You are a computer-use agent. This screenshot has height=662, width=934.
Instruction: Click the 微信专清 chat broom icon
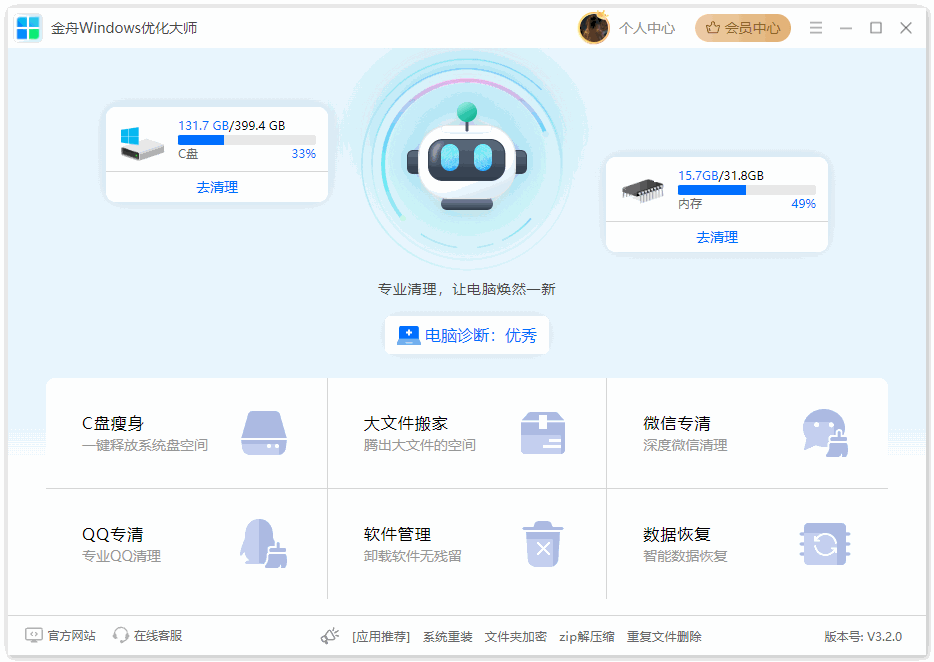825,433
